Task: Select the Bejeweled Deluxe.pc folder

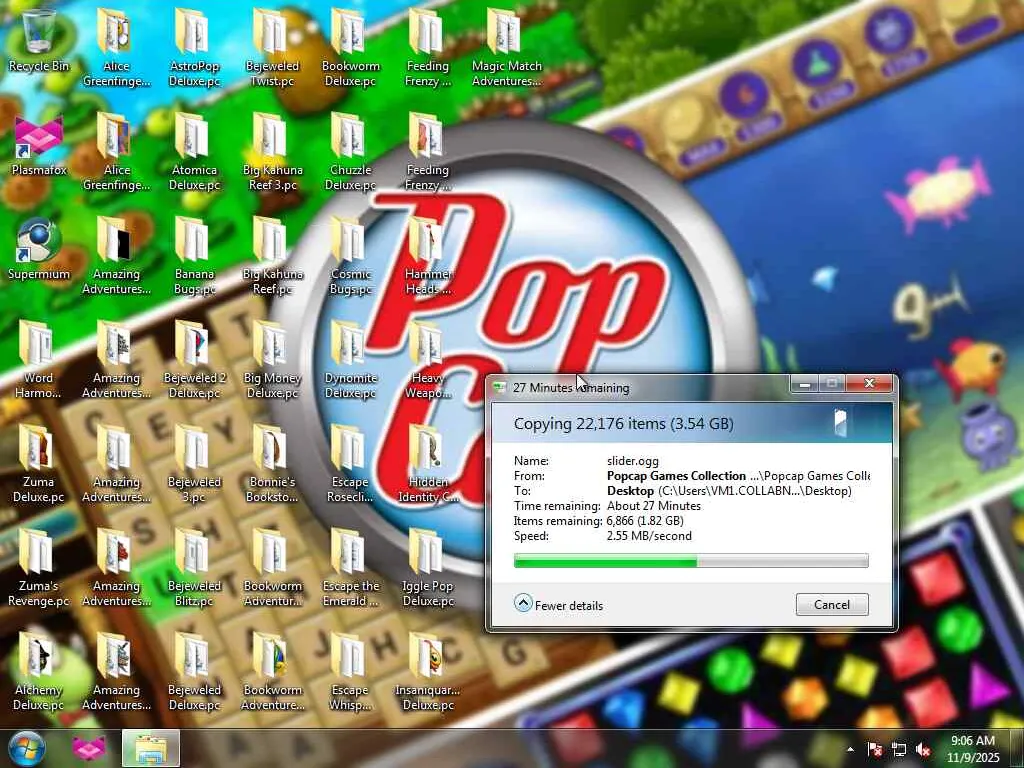Action: point(195,671)
